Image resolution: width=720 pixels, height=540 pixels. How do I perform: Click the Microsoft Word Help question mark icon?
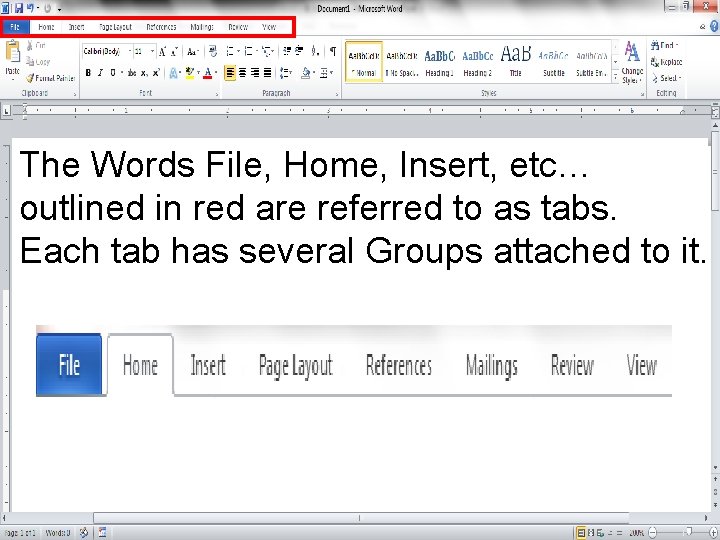coord(714,27)
